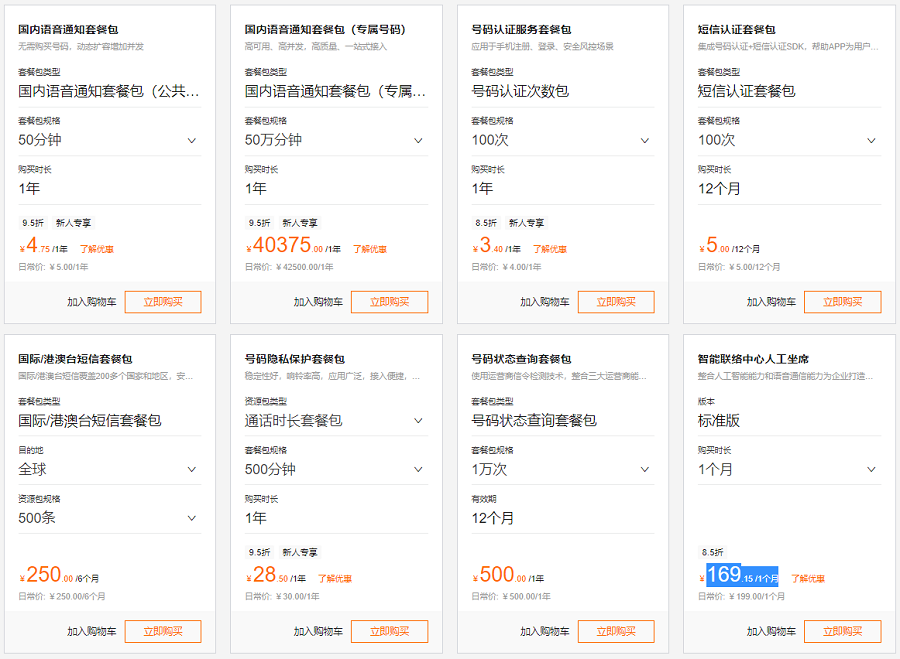Image resolution: width=900 pixels, height=659 pixels.
Task: Buy now the 号码状态查询套餐包
Action: 616,631
